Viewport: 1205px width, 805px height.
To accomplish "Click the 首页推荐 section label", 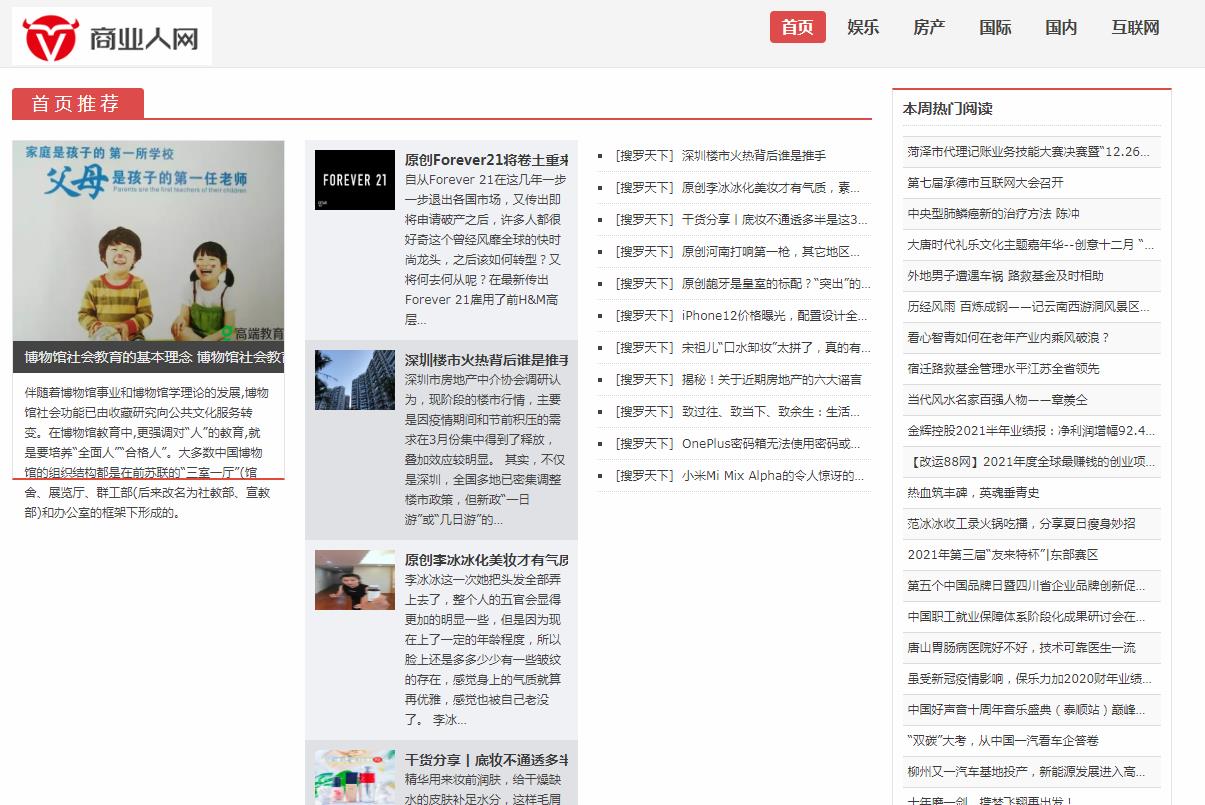I will click(76, 104).
